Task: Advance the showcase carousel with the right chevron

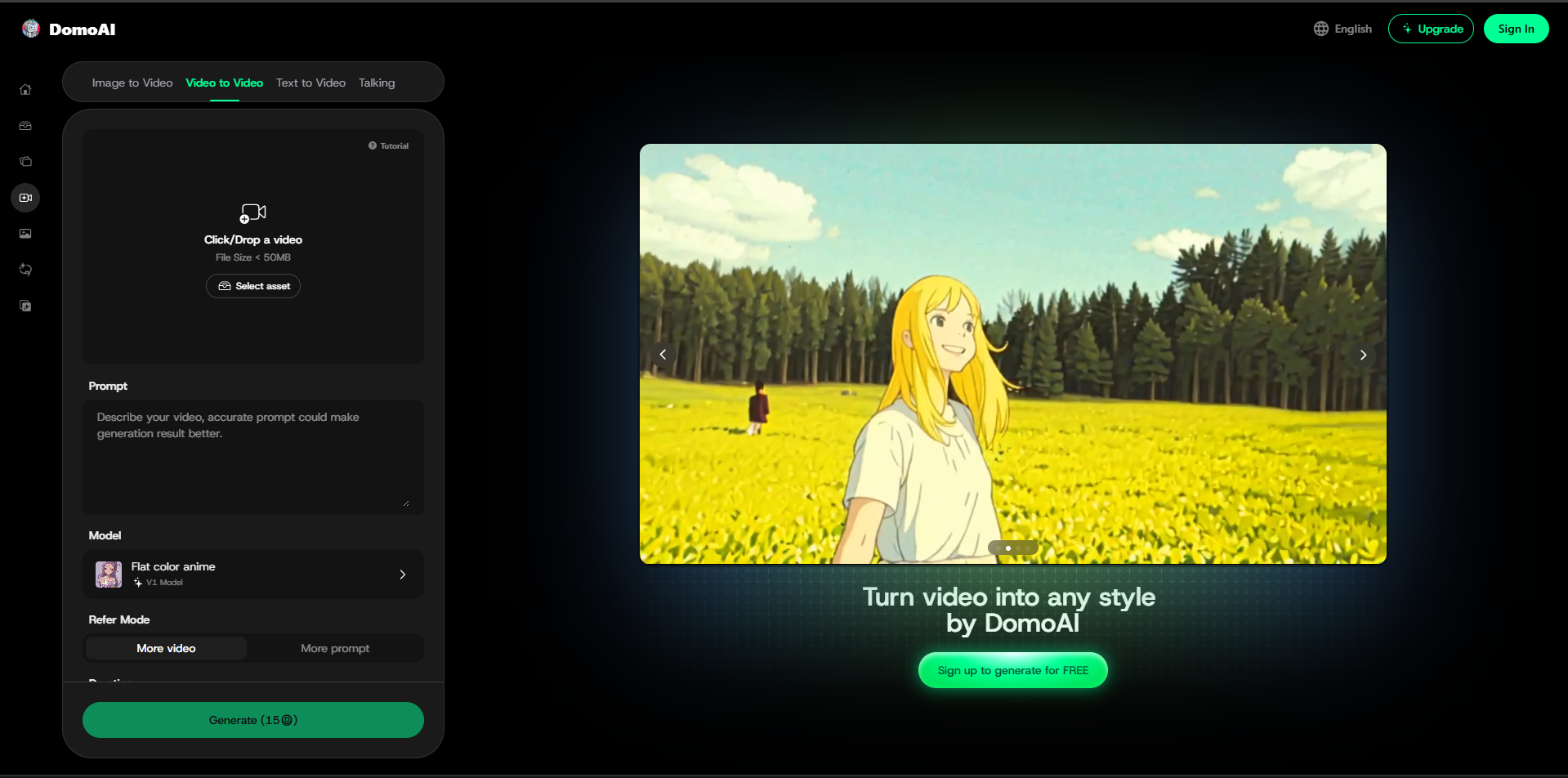Action: [x=1363, y=354]
